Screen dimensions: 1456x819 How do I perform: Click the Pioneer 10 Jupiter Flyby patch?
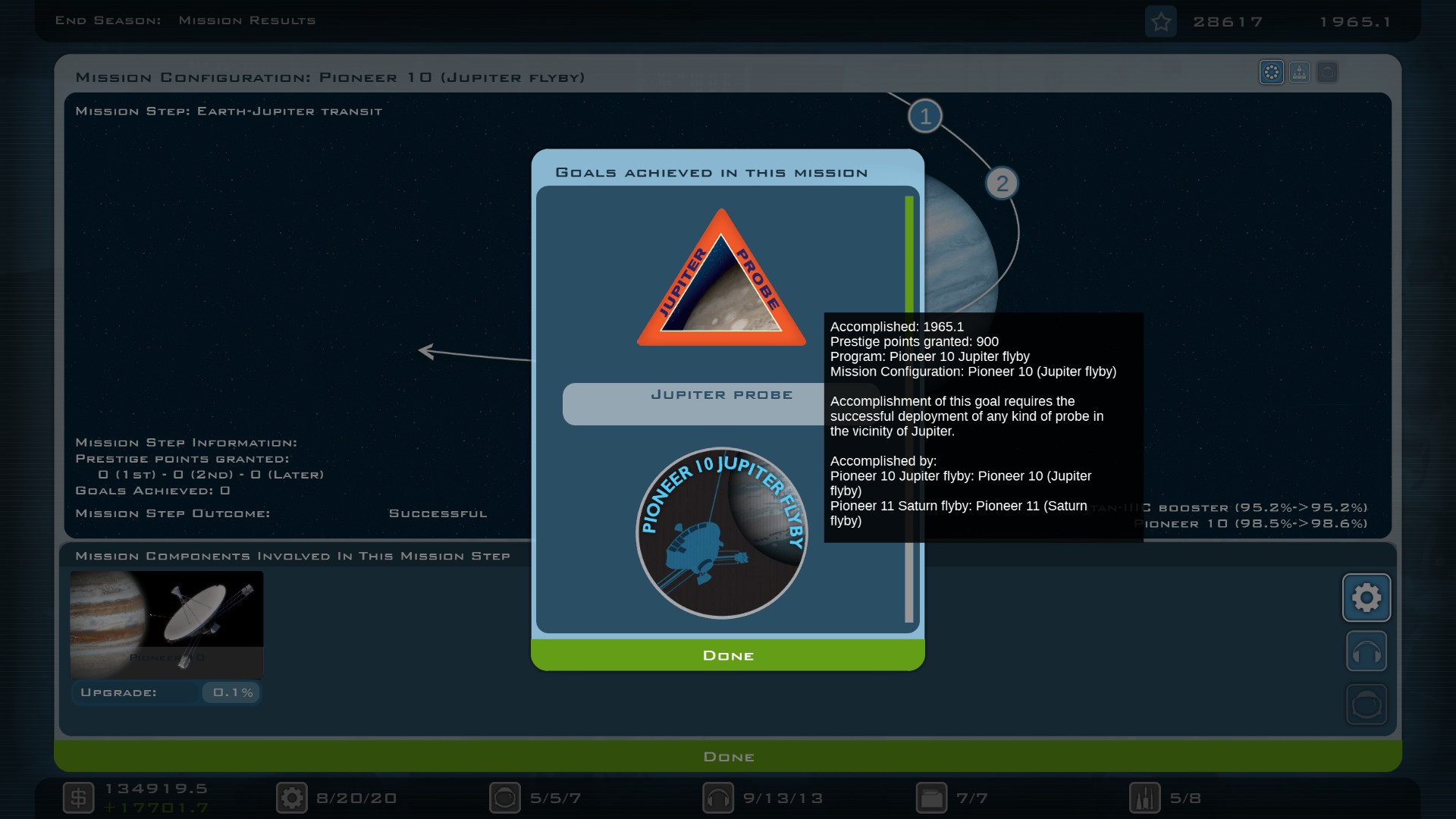click(721, 532)
